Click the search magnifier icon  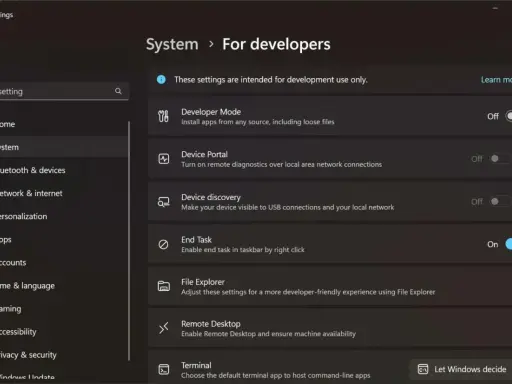[118, 91]
